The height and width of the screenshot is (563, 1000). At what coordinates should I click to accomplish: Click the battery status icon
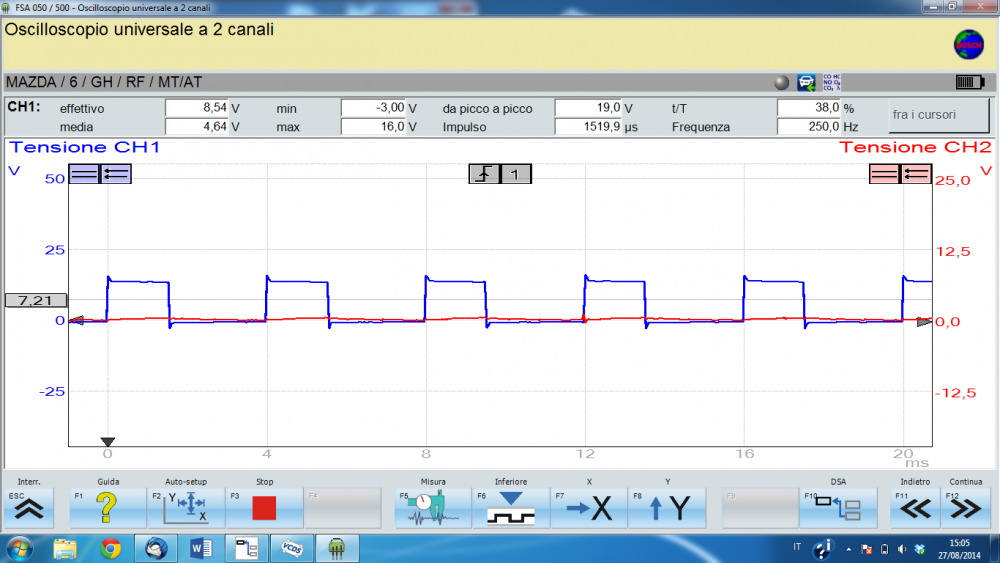point(970,82)
